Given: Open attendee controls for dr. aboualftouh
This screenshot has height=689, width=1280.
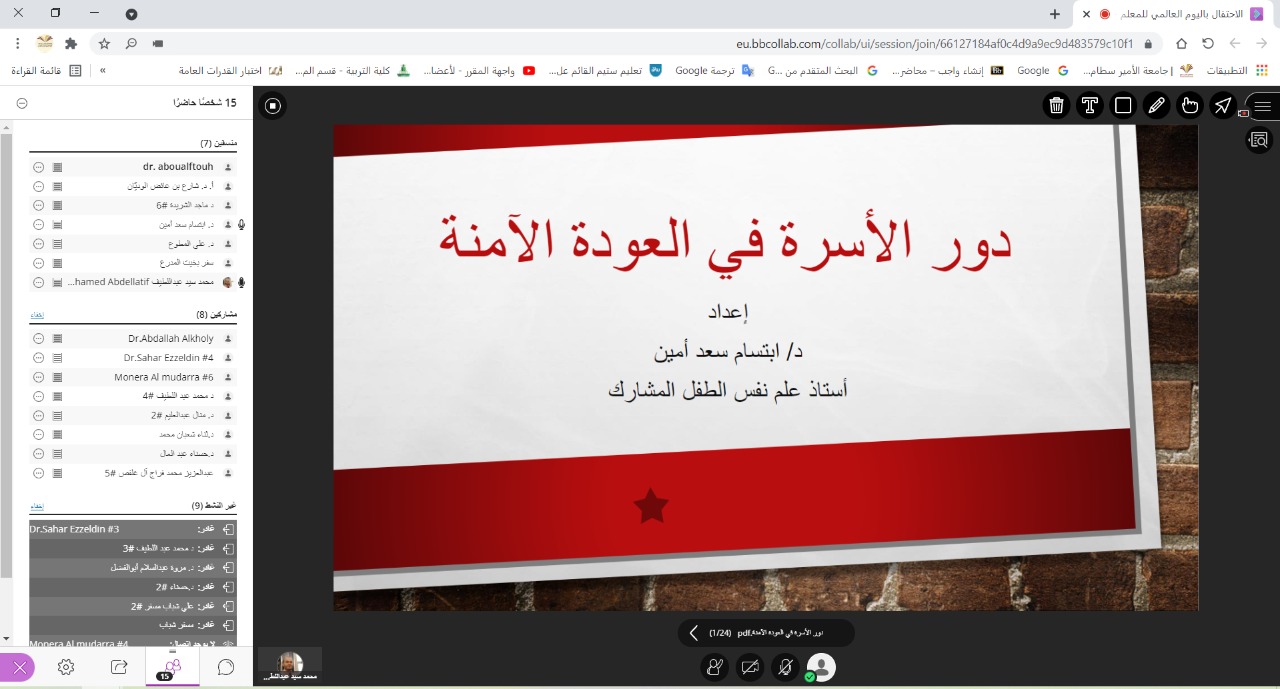Looking at the screenshot, I should [38, 167].
